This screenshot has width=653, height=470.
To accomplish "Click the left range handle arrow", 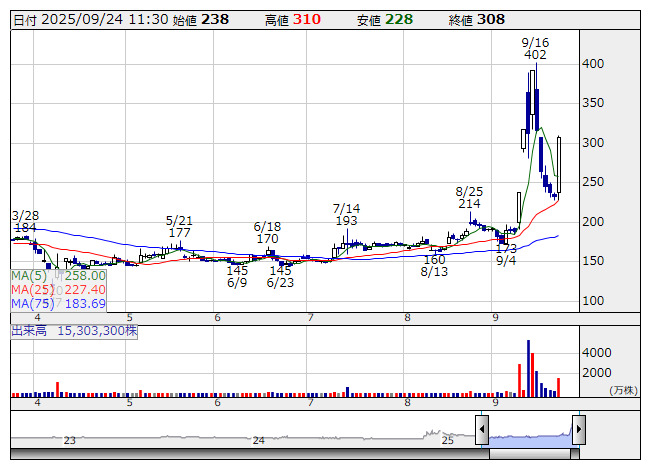I will (x=482, y=430).
